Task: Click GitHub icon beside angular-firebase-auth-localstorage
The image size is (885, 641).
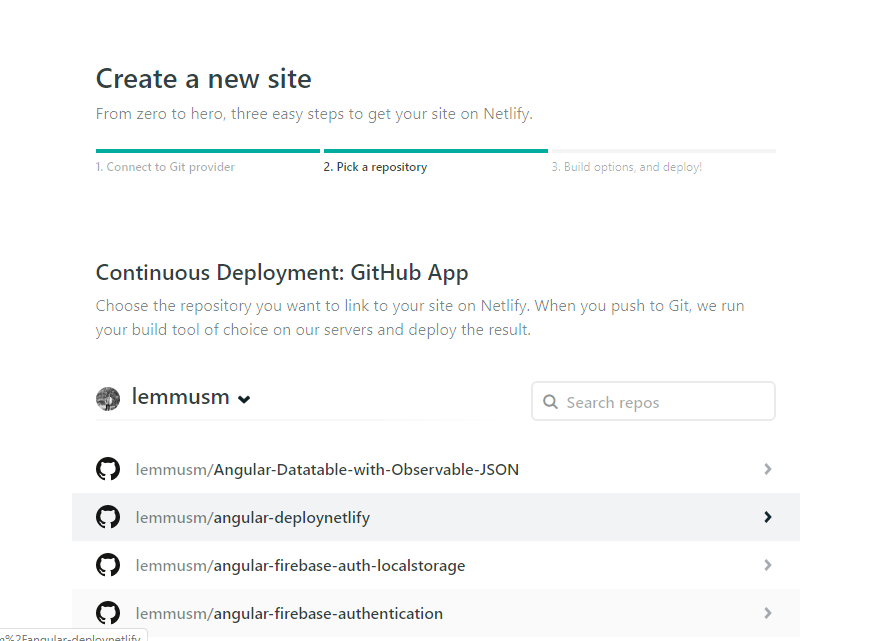Action: click(108, 565)
